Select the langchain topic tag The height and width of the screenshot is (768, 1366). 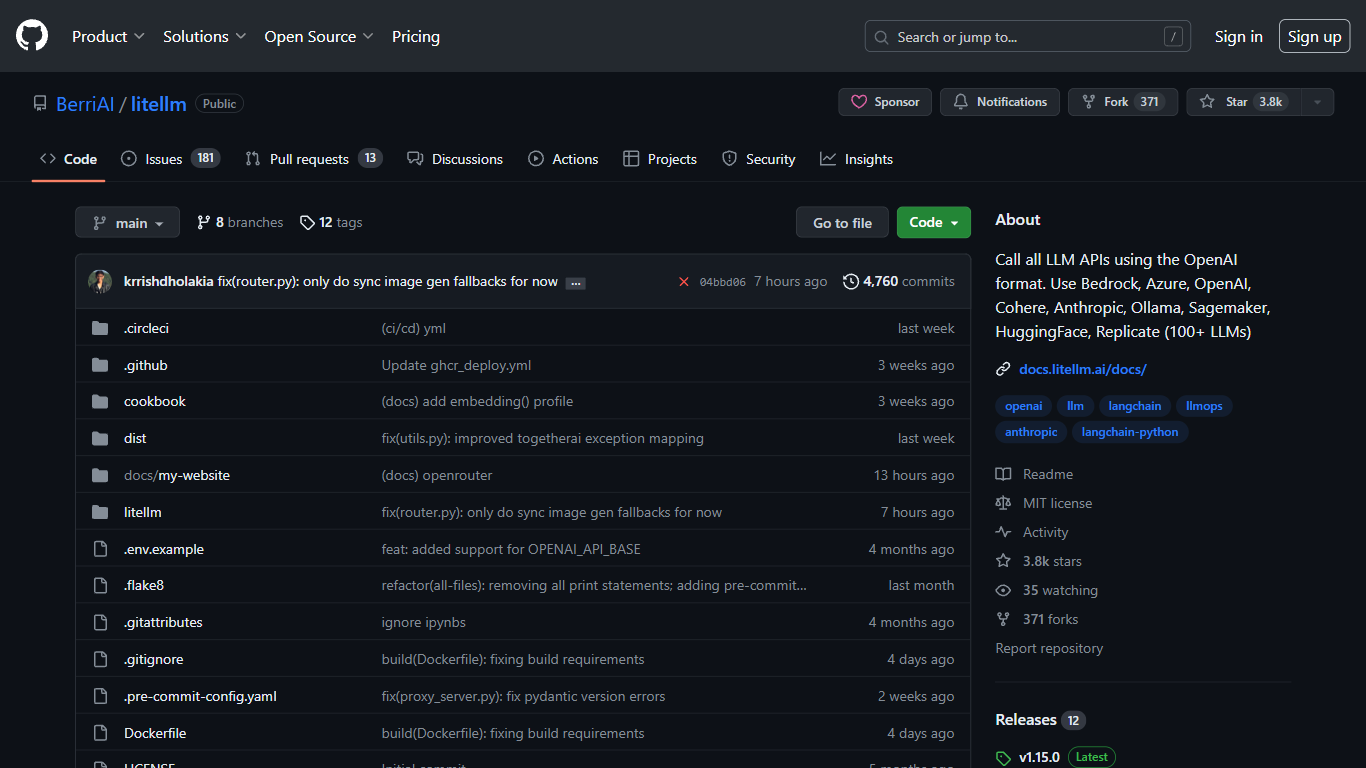click(1135, 406)
